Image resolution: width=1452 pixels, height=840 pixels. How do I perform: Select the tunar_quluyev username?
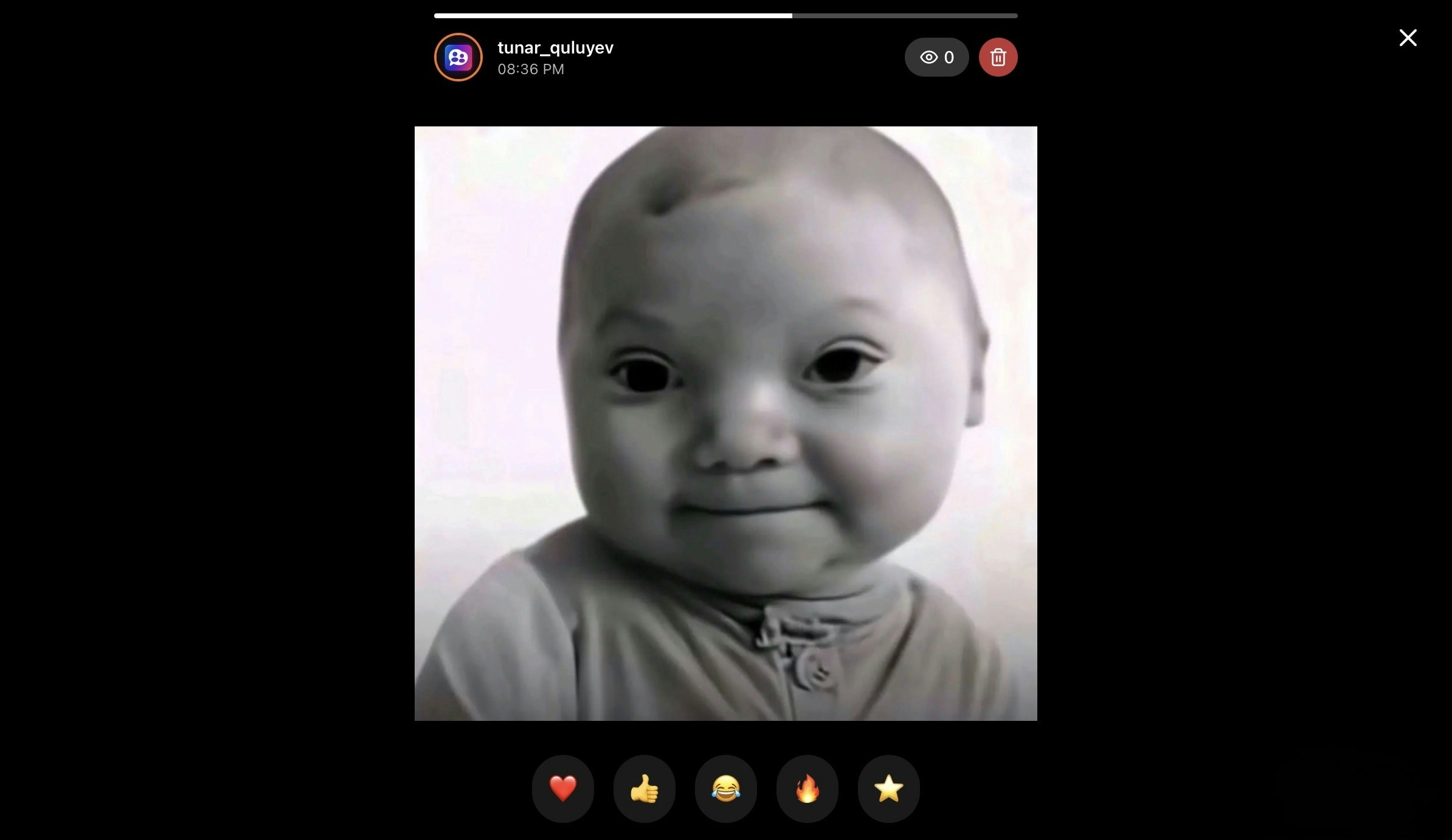coord(555,47)
